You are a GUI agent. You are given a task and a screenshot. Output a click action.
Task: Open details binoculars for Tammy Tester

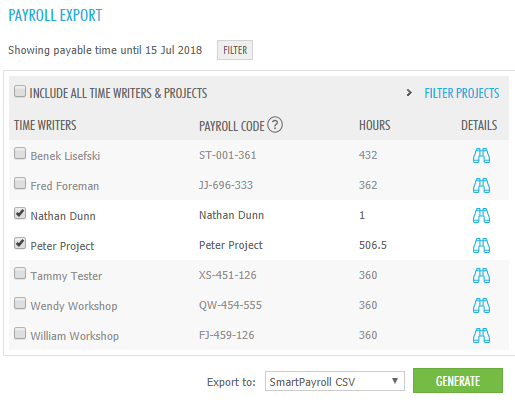(x=481, y=275)
